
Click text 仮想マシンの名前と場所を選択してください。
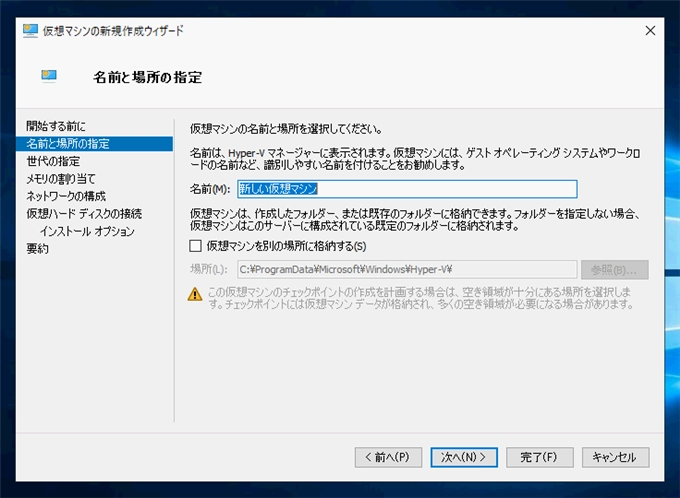pyautogui.click(x=286, y=129)
